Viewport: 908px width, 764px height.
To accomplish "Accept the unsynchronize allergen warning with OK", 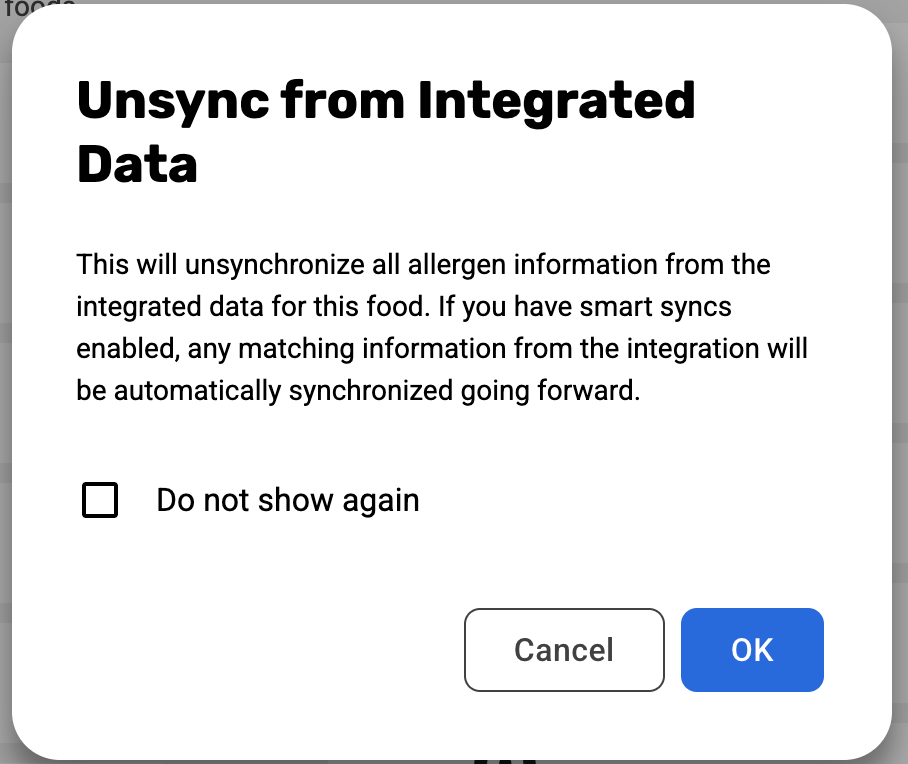I will (752, 650).
